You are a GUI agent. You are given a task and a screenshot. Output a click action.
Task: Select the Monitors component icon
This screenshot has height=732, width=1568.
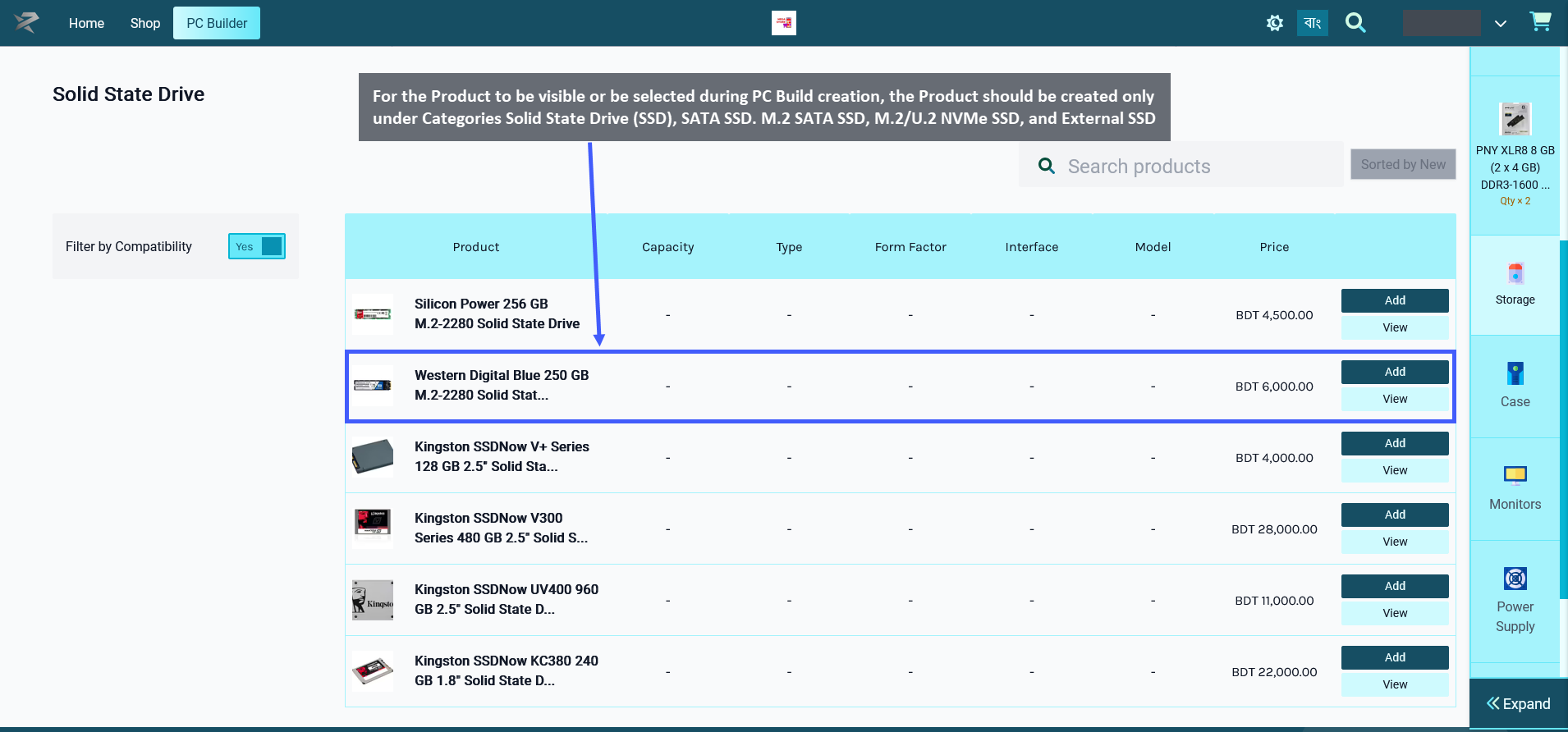(x=1515, y=475)
